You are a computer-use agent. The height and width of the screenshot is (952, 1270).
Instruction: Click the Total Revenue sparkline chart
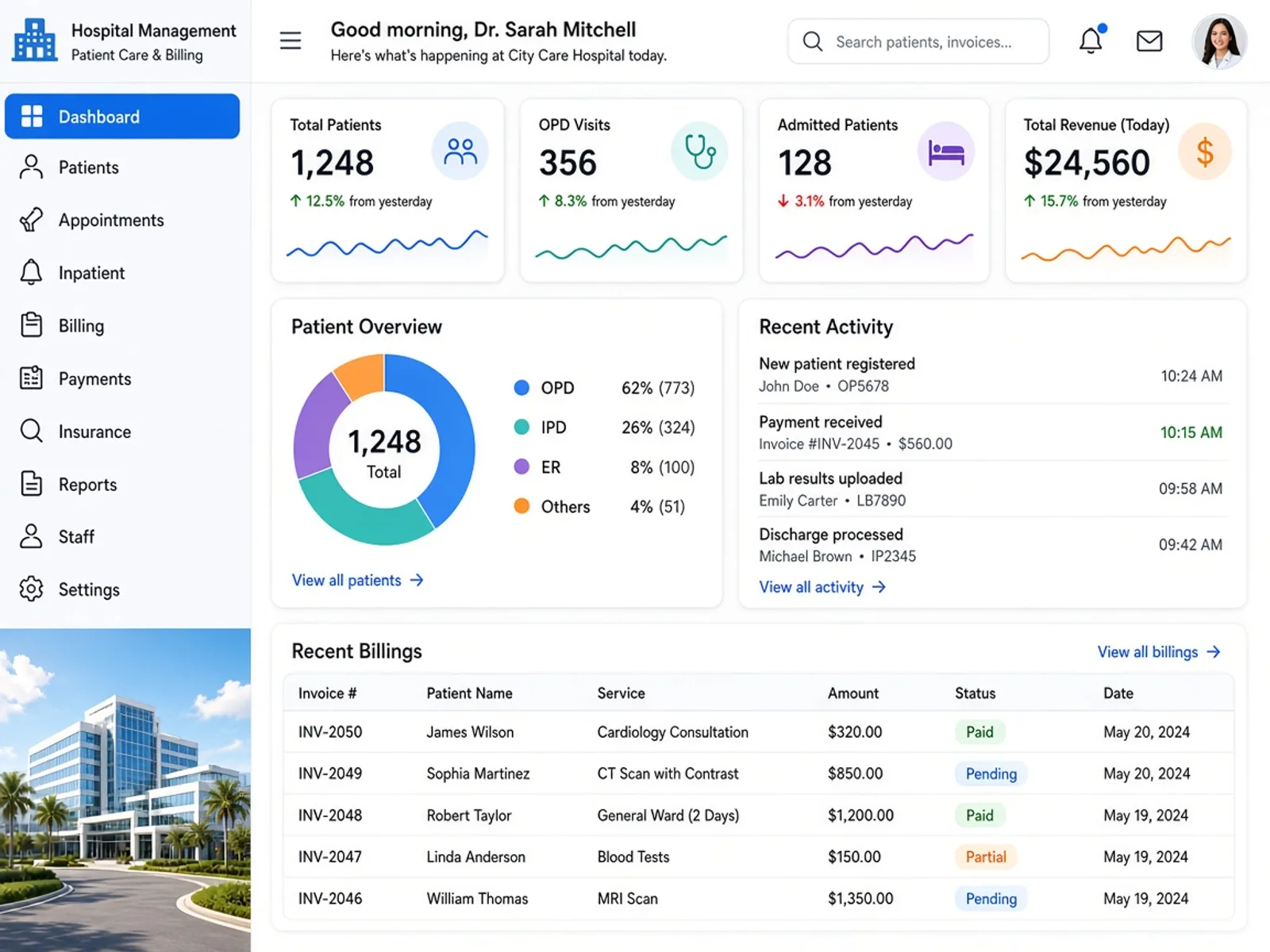coord(1126,248)
